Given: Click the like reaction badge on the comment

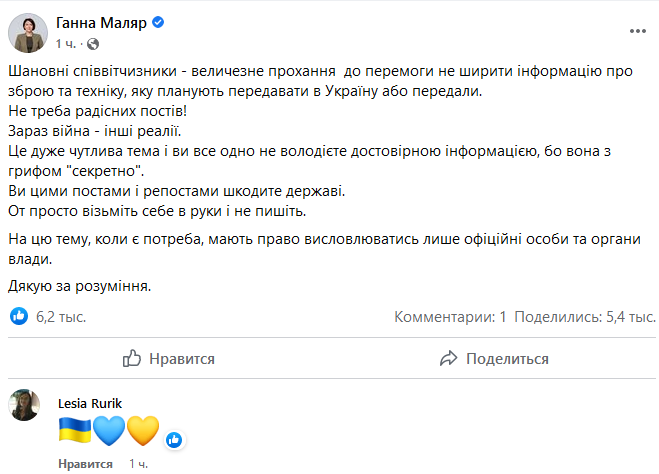Looking at the screenshot, I should pos(174,439).
